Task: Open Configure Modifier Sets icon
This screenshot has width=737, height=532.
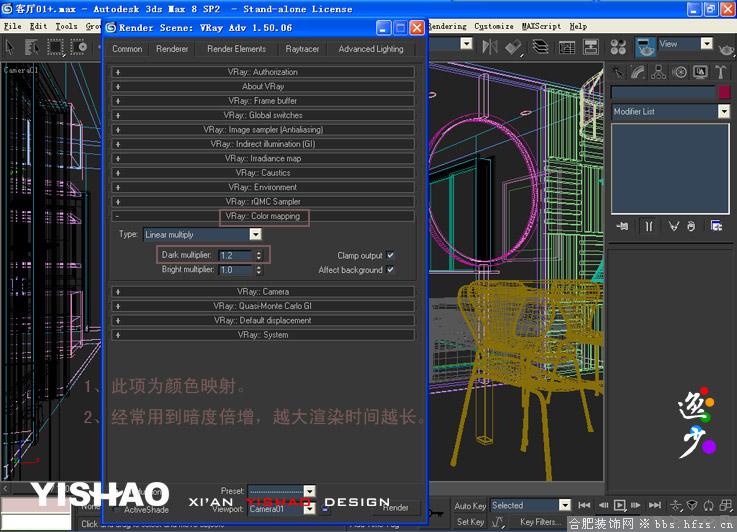Action: pyautogui.click(x=716, y=227)
